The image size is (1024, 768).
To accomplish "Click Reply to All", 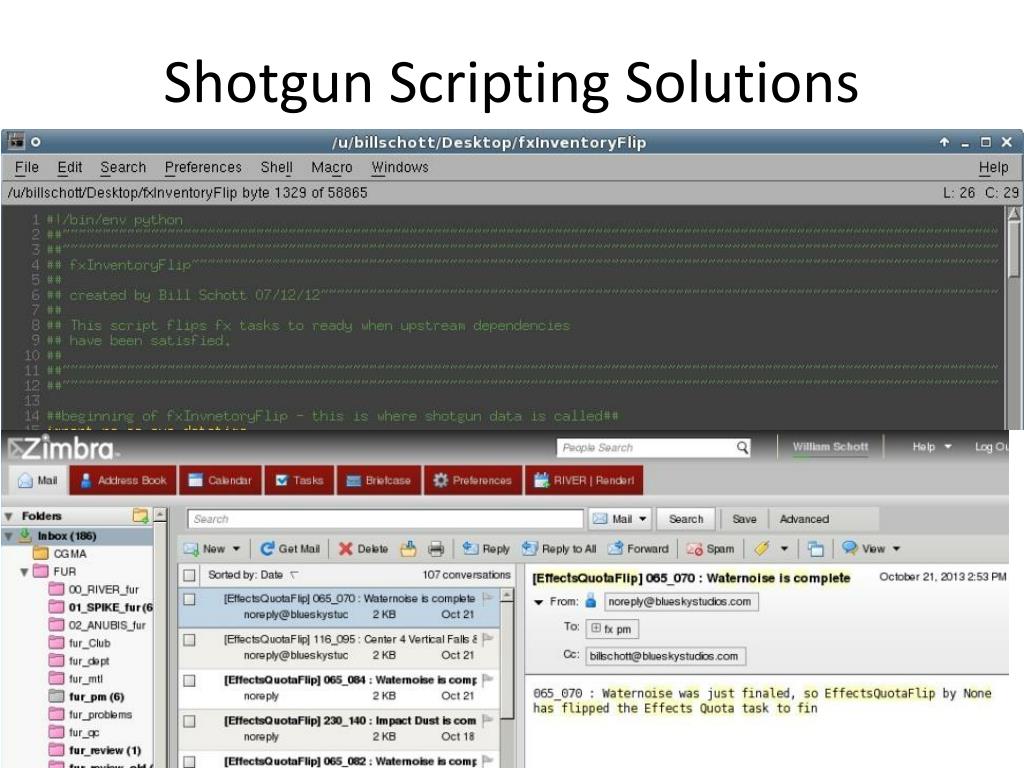I will 559,549.
